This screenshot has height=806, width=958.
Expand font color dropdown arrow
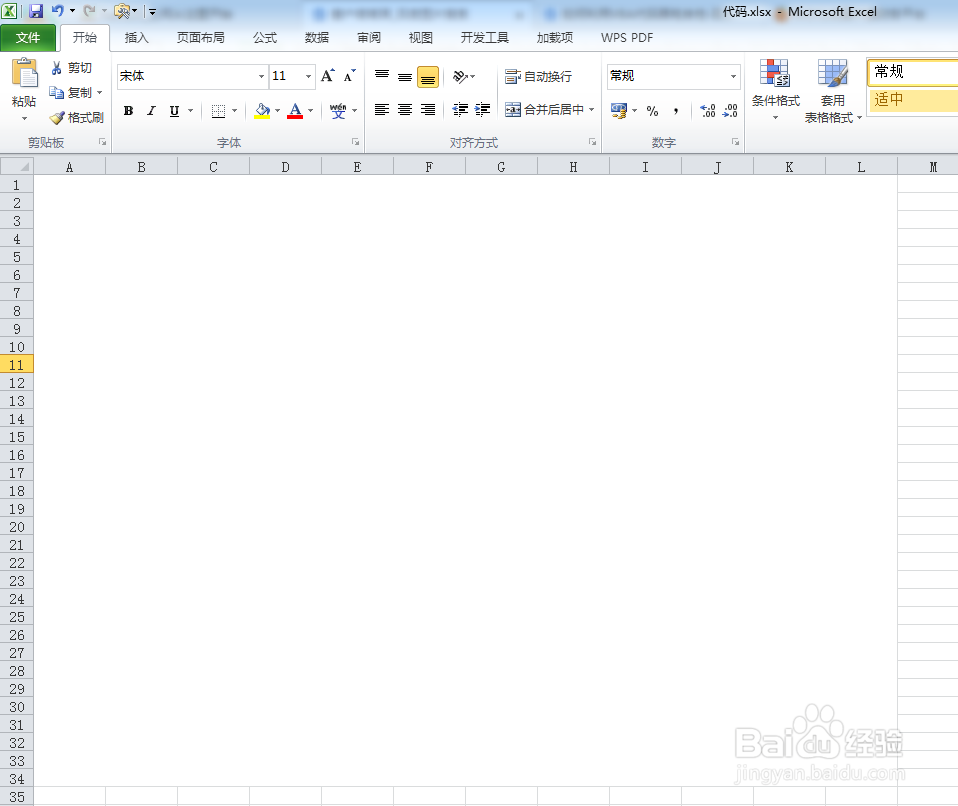(x=310, y=111)
